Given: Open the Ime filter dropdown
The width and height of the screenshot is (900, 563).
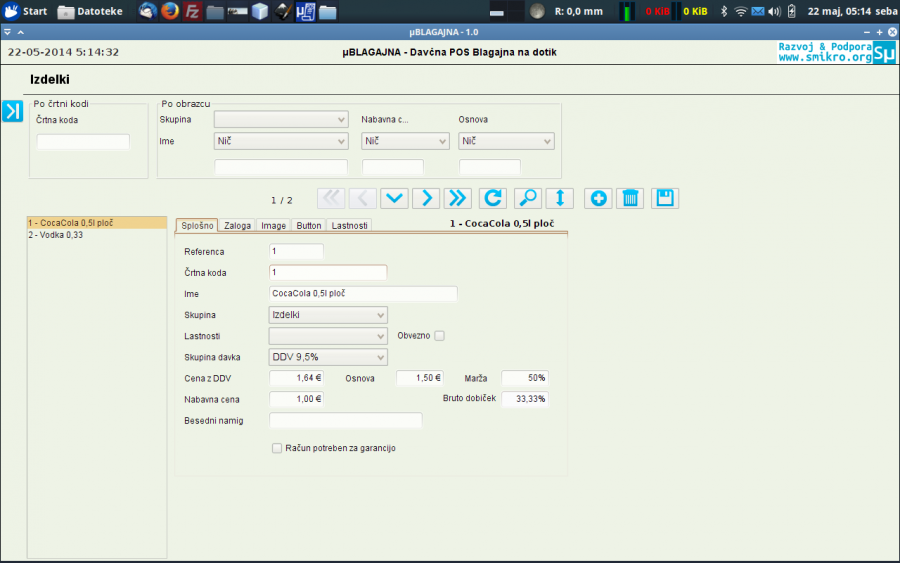Looking at the screenshot, I should point(281,142).
